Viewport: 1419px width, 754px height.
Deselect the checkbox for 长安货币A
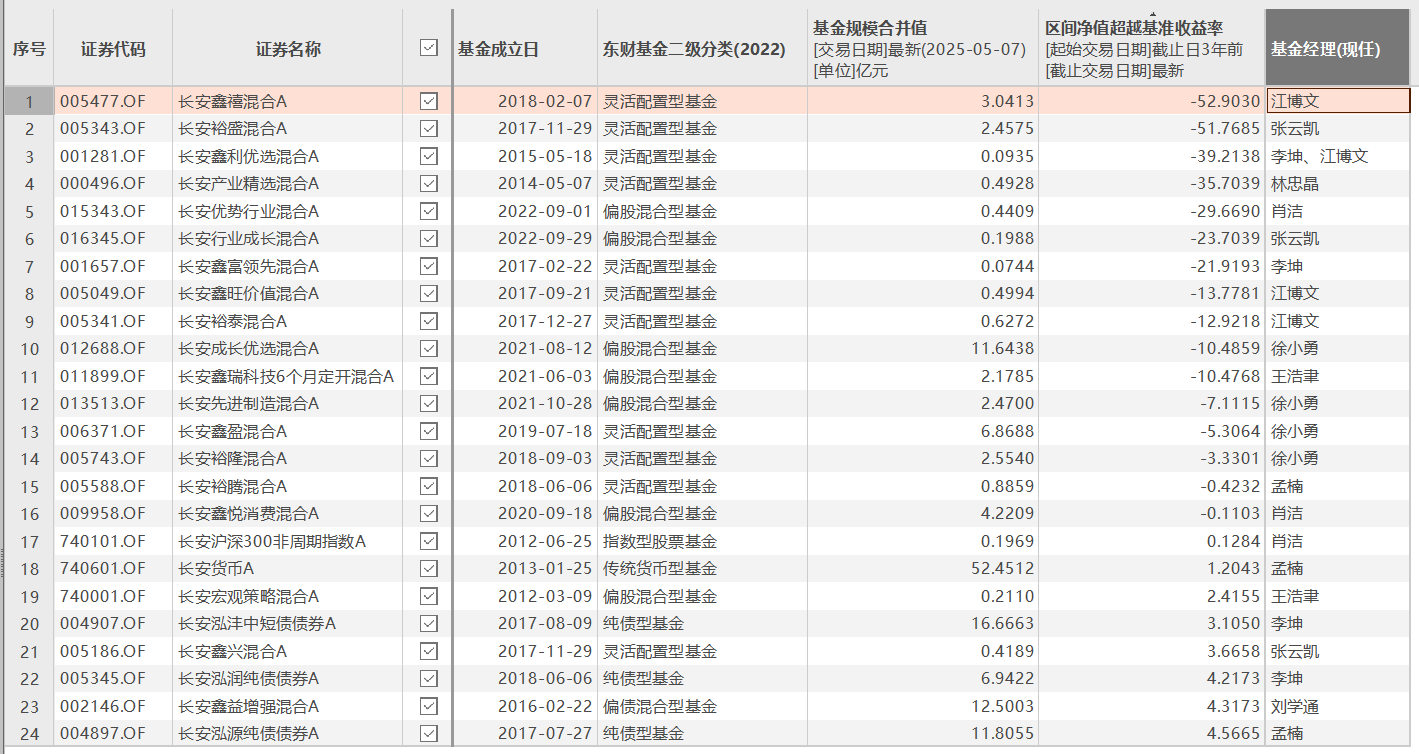pos(429,569)
